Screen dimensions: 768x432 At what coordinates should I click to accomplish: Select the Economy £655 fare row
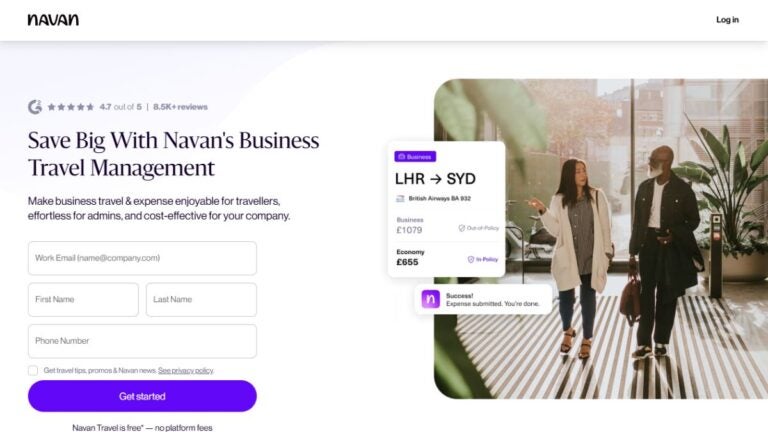tap(446, 258)
